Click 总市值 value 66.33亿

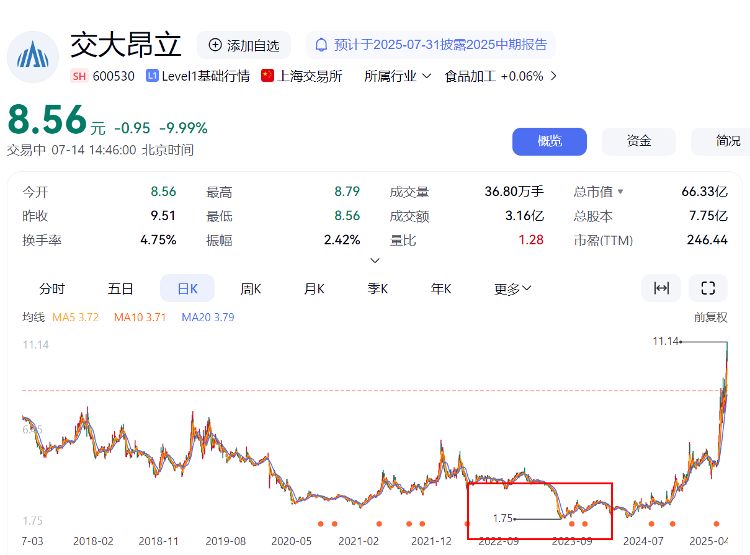[x=705, y=191]
